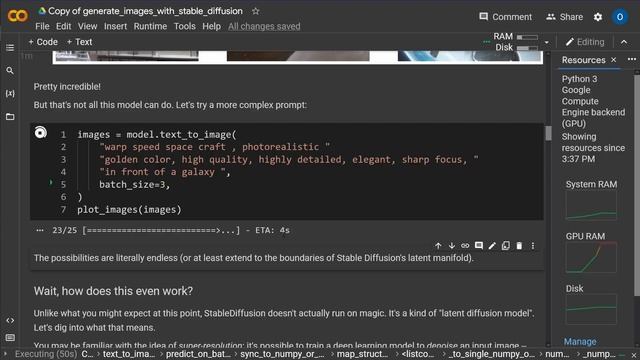Click the Share button
This screenshot has height=360, width=640.
(x=564, y=17)
